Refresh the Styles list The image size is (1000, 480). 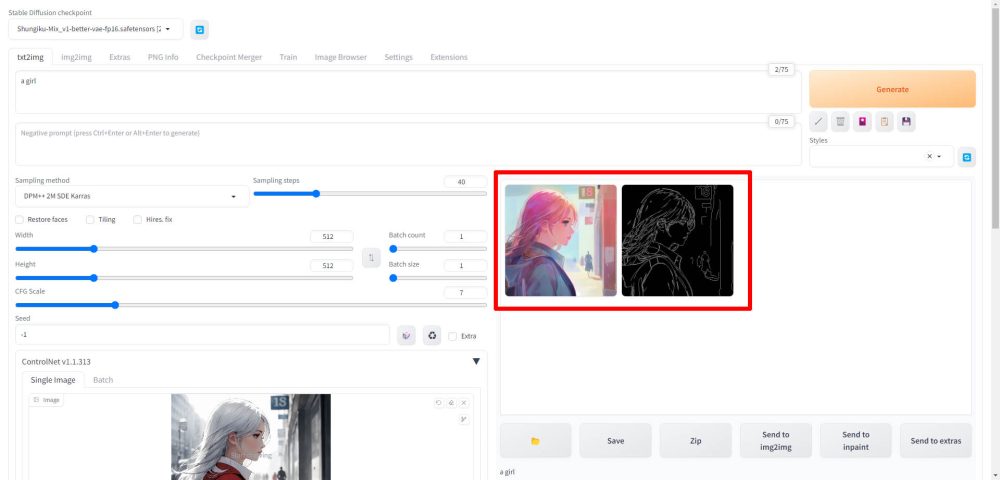966,157
